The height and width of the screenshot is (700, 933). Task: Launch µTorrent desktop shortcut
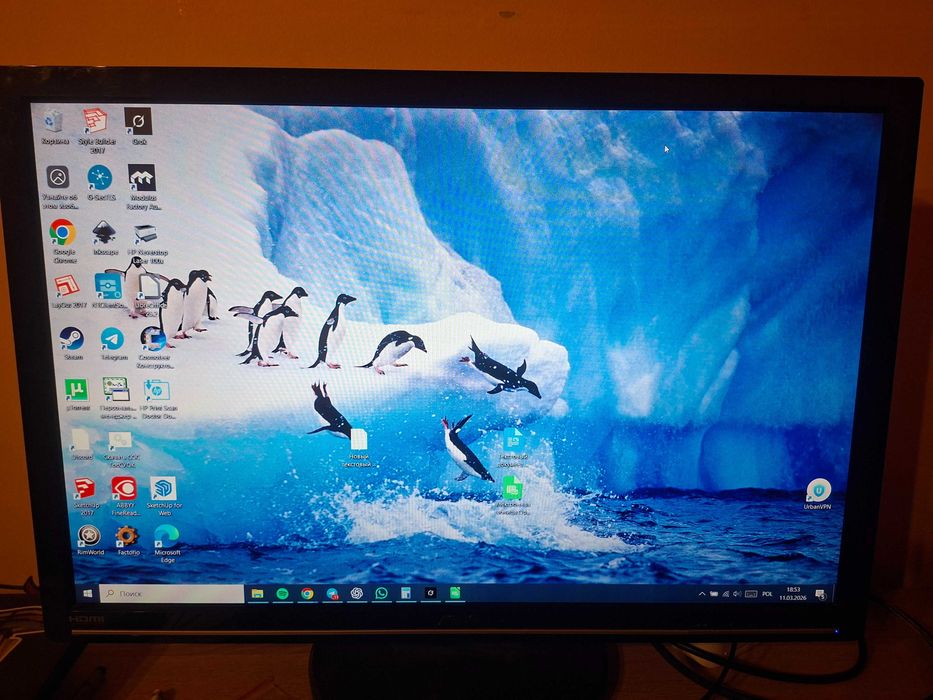tap(77, 395)
